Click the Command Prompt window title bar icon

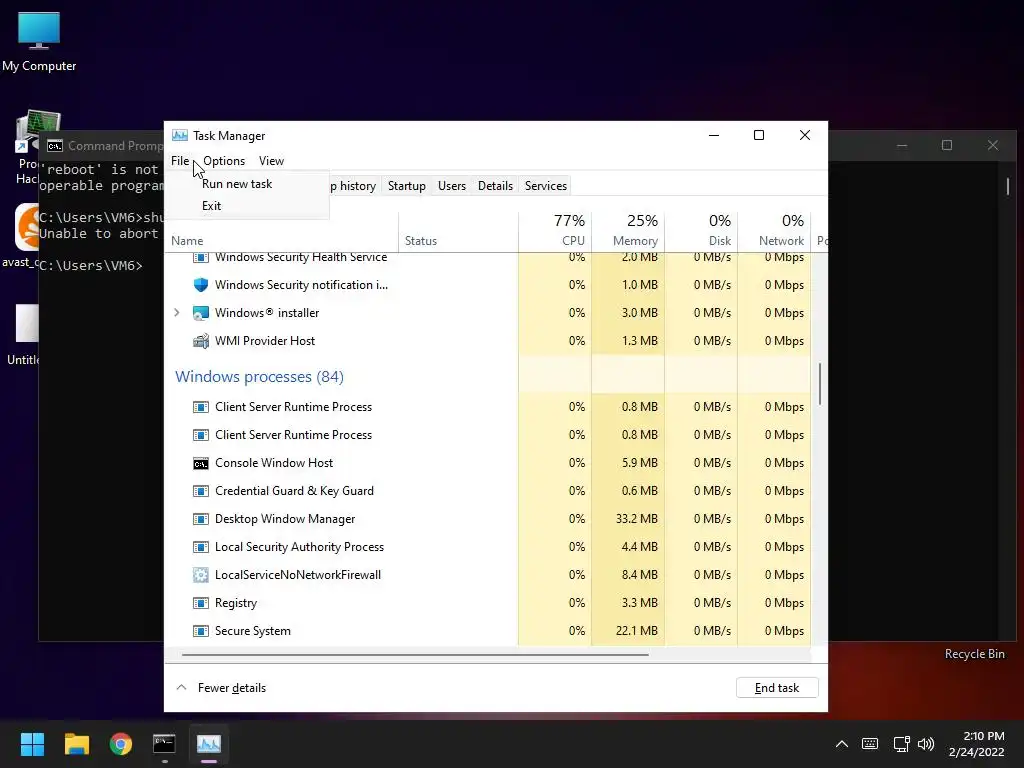pos(55,146)
